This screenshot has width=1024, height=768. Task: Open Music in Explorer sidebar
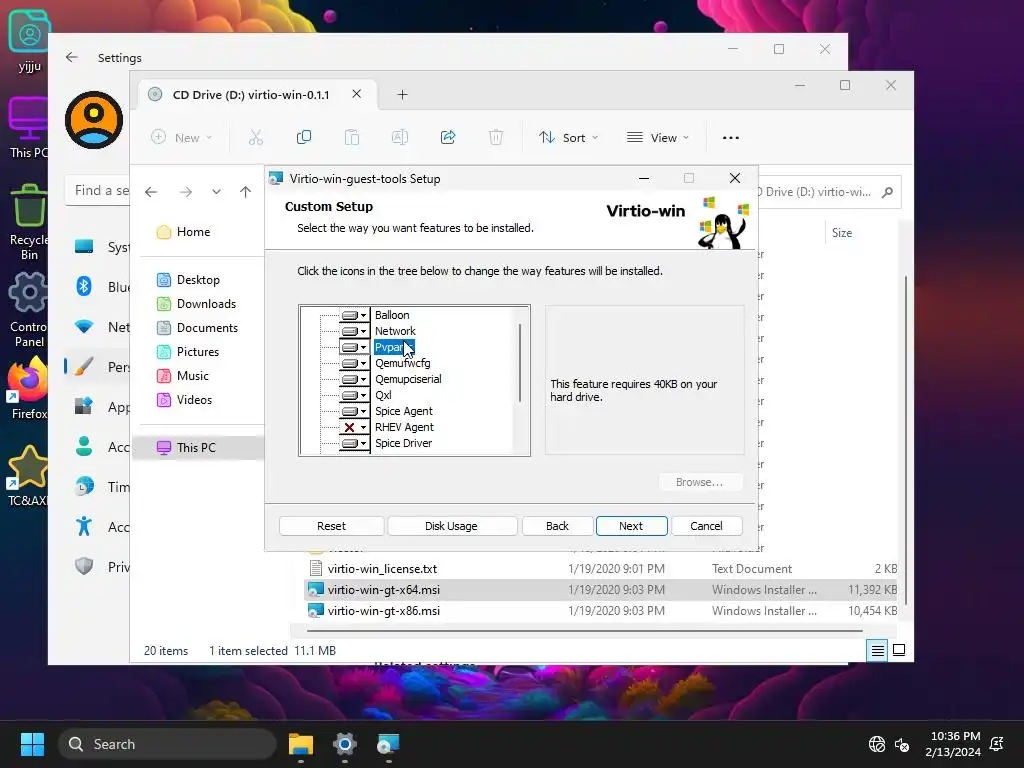[184, 376]
